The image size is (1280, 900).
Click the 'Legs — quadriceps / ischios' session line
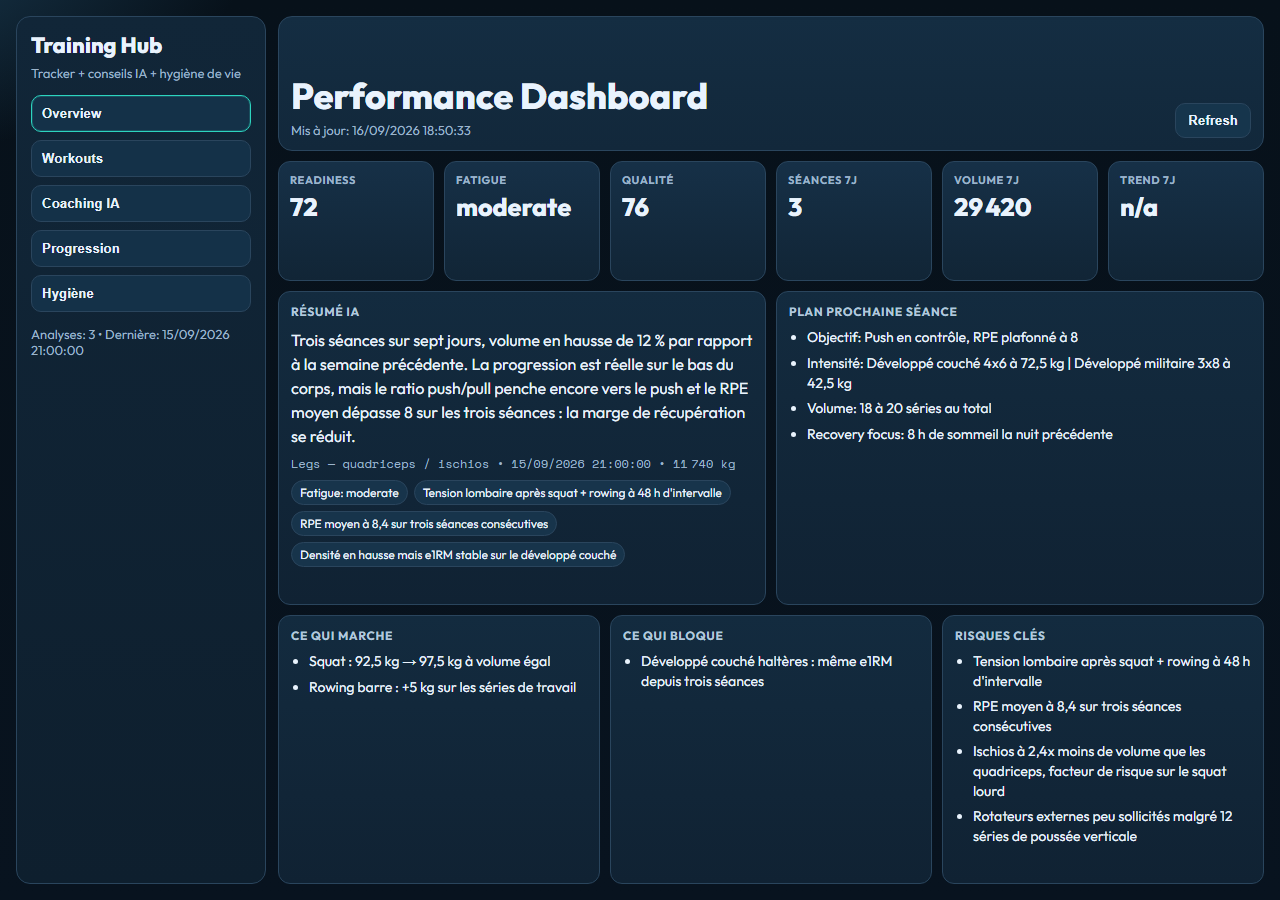(x=513, y=464)
